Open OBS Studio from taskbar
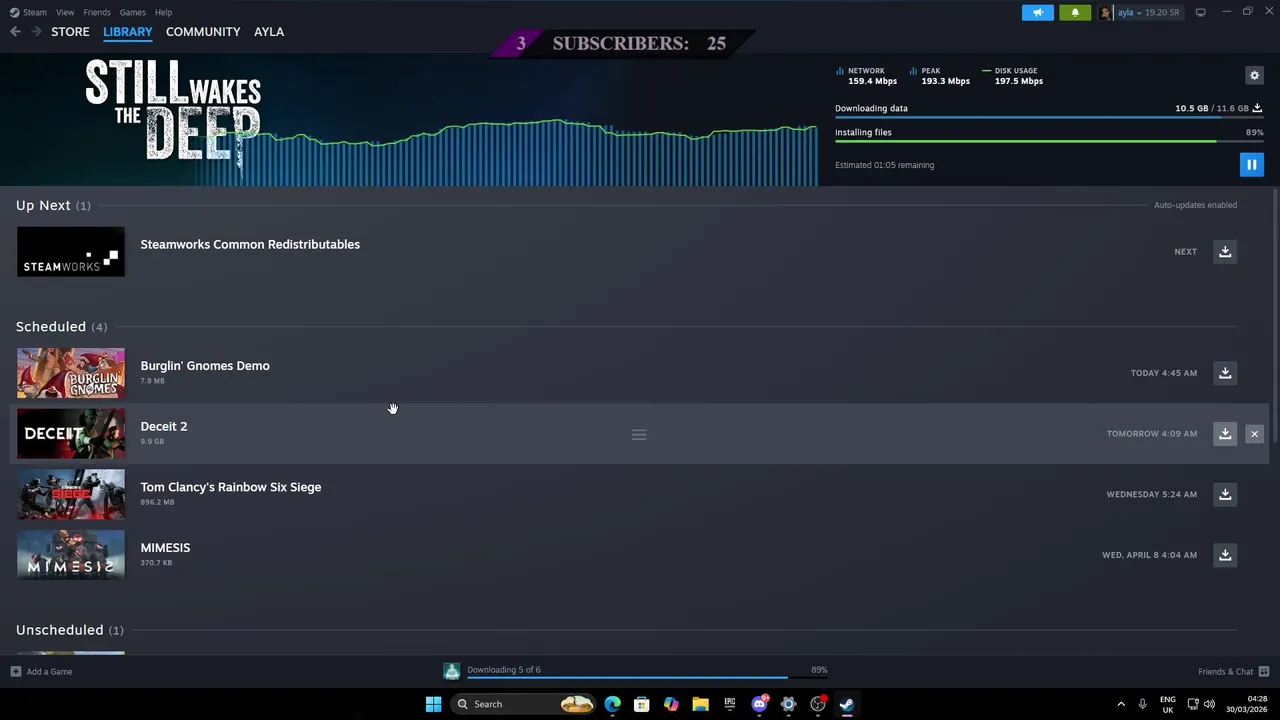Image resolution: width=1280 pixels, height=720 pixels. 818,704
